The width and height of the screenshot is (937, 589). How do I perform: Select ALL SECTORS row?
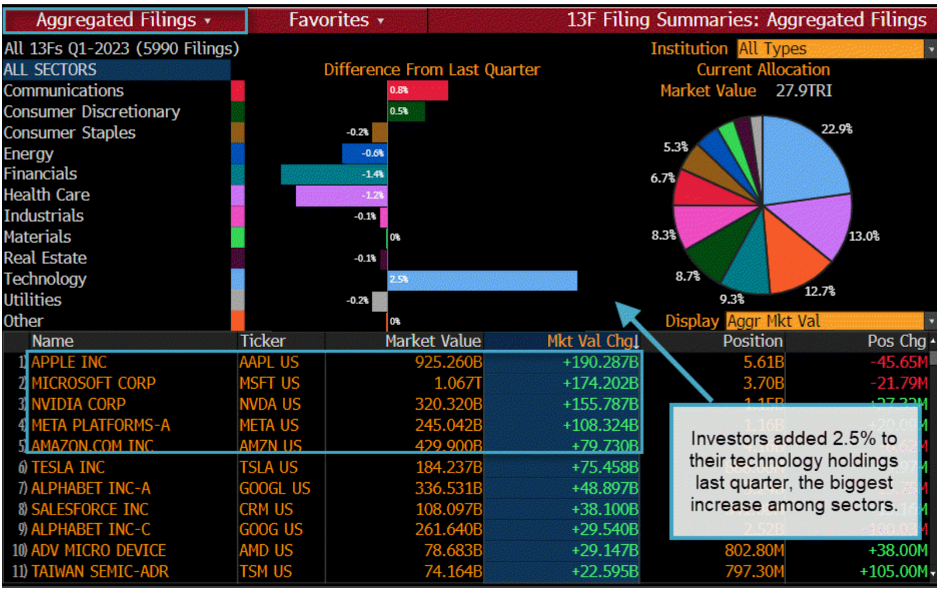click(x=117, y=69)
